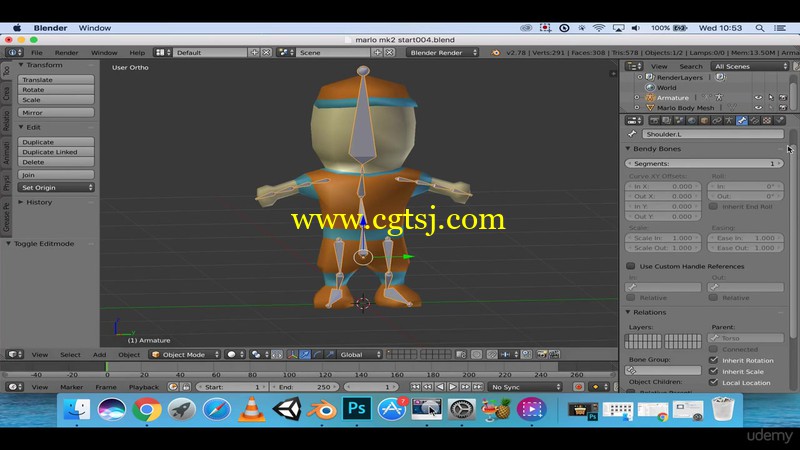800x450 pixels.
Task: Open the Armature data tab (figure icon)
Action: pyautogui.click(x=729, y=120)
